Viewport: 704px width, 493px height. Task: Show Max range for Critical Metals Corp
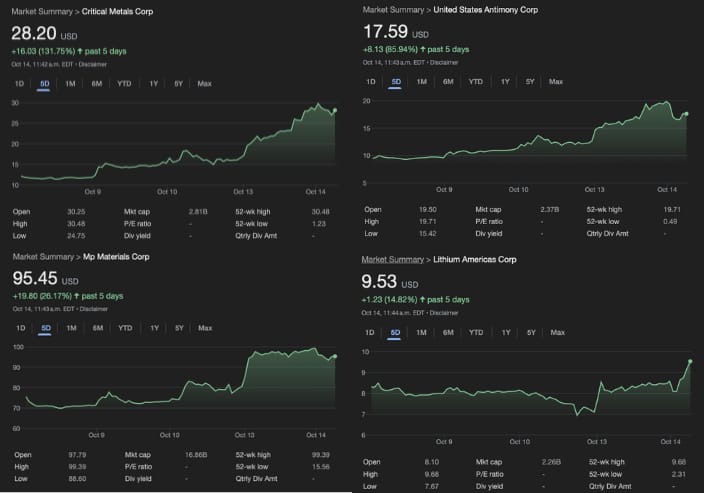click(204, 84)
